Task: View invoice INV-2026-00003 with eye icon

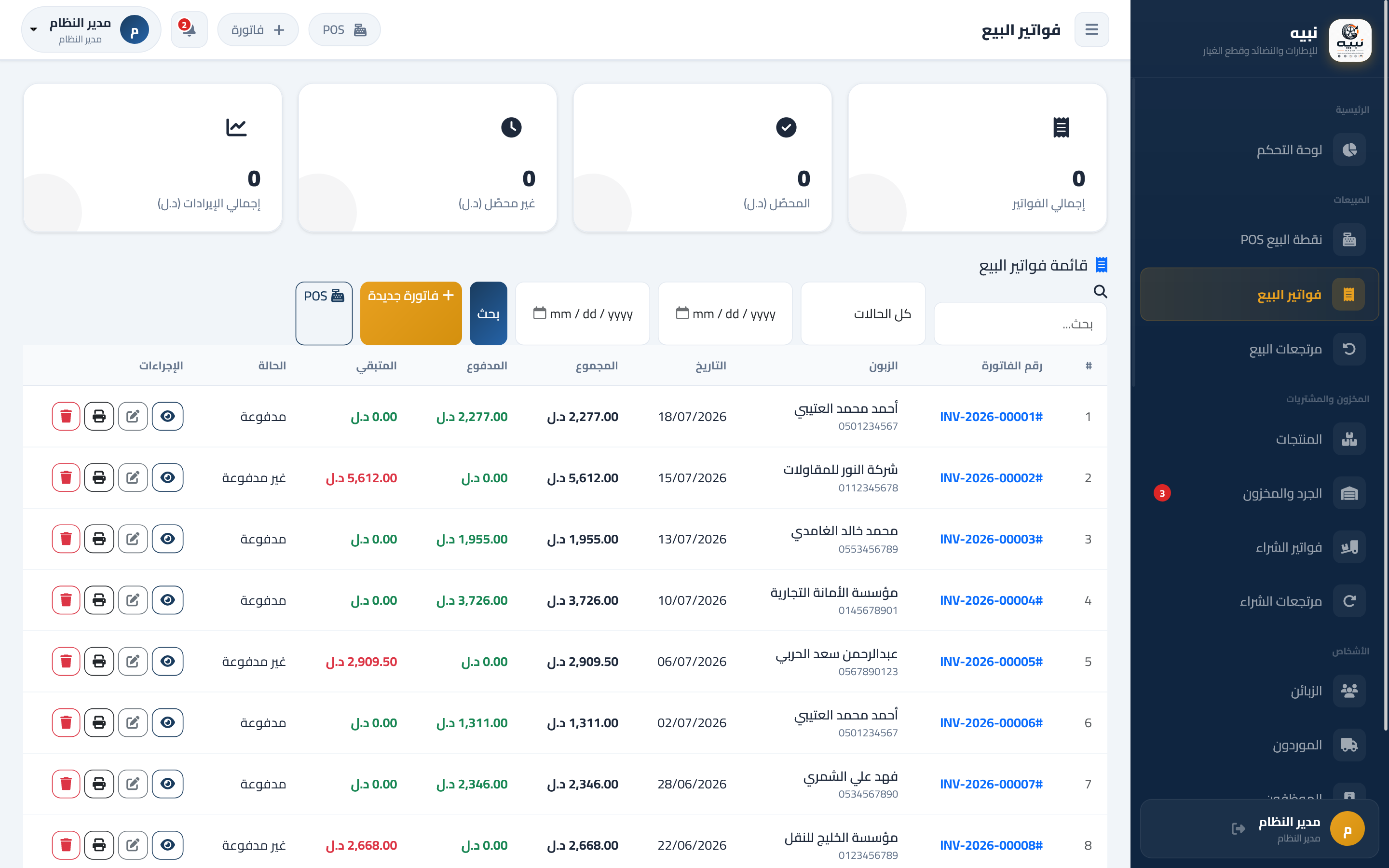Action: (x=168, y=539)
